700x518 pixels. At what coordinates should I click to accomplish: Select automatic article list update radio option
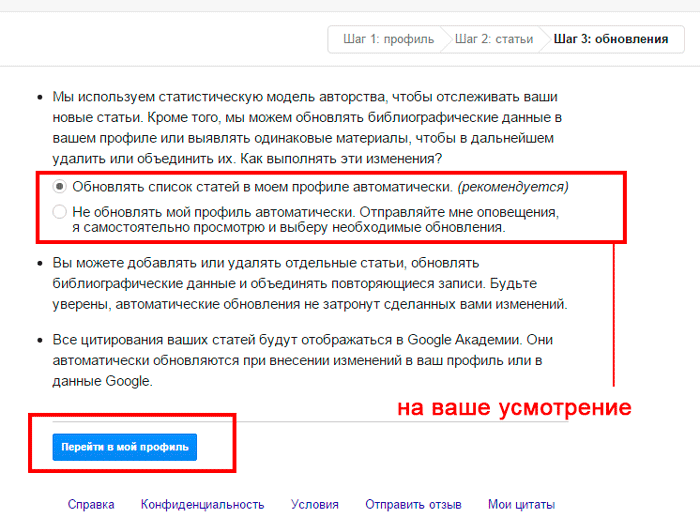pyautogui.click(x=59, y=186)
